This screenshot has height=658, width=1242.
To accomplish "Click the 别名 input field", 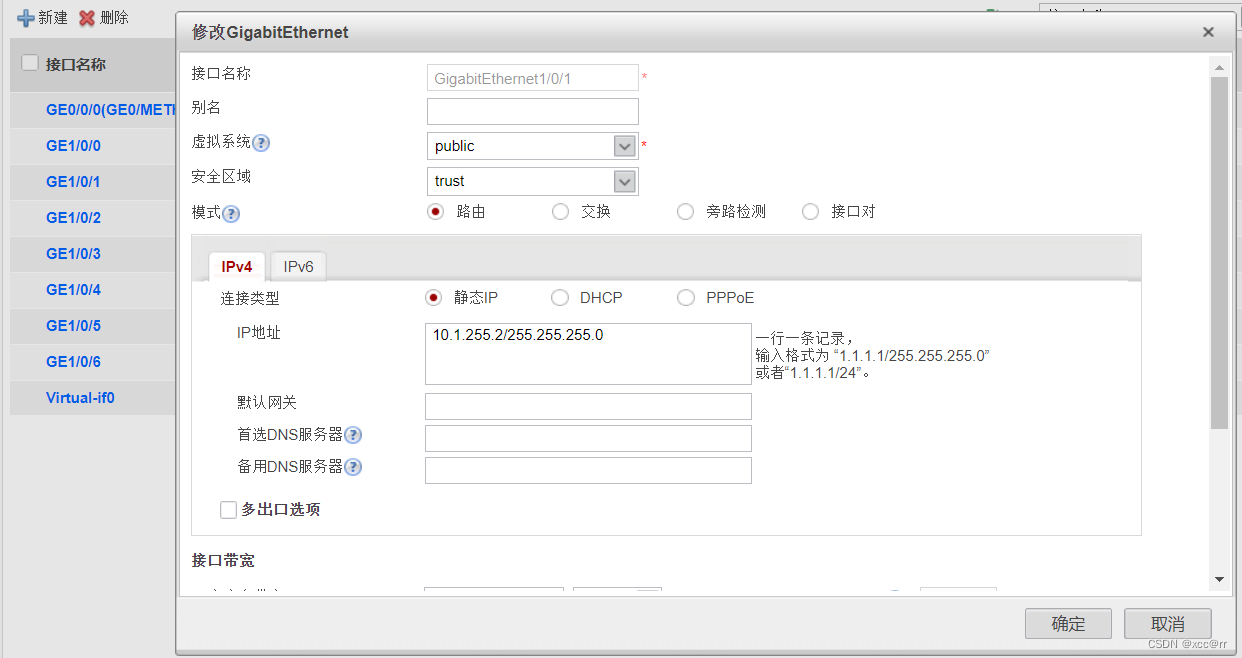I will coord(532,111).
